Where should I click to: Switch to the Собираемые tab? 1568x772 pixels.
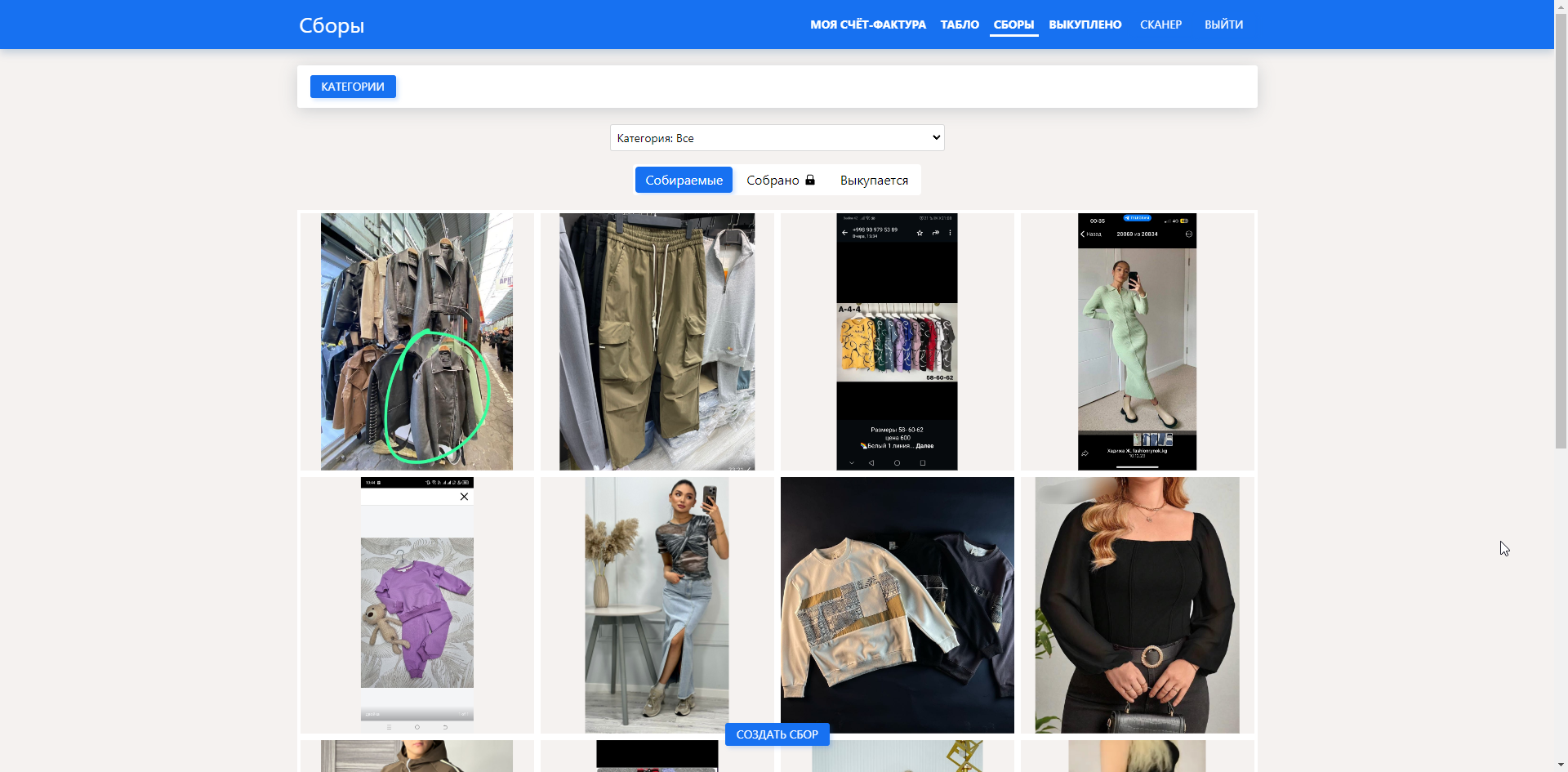pyautogui.click(x=684, y=180)
